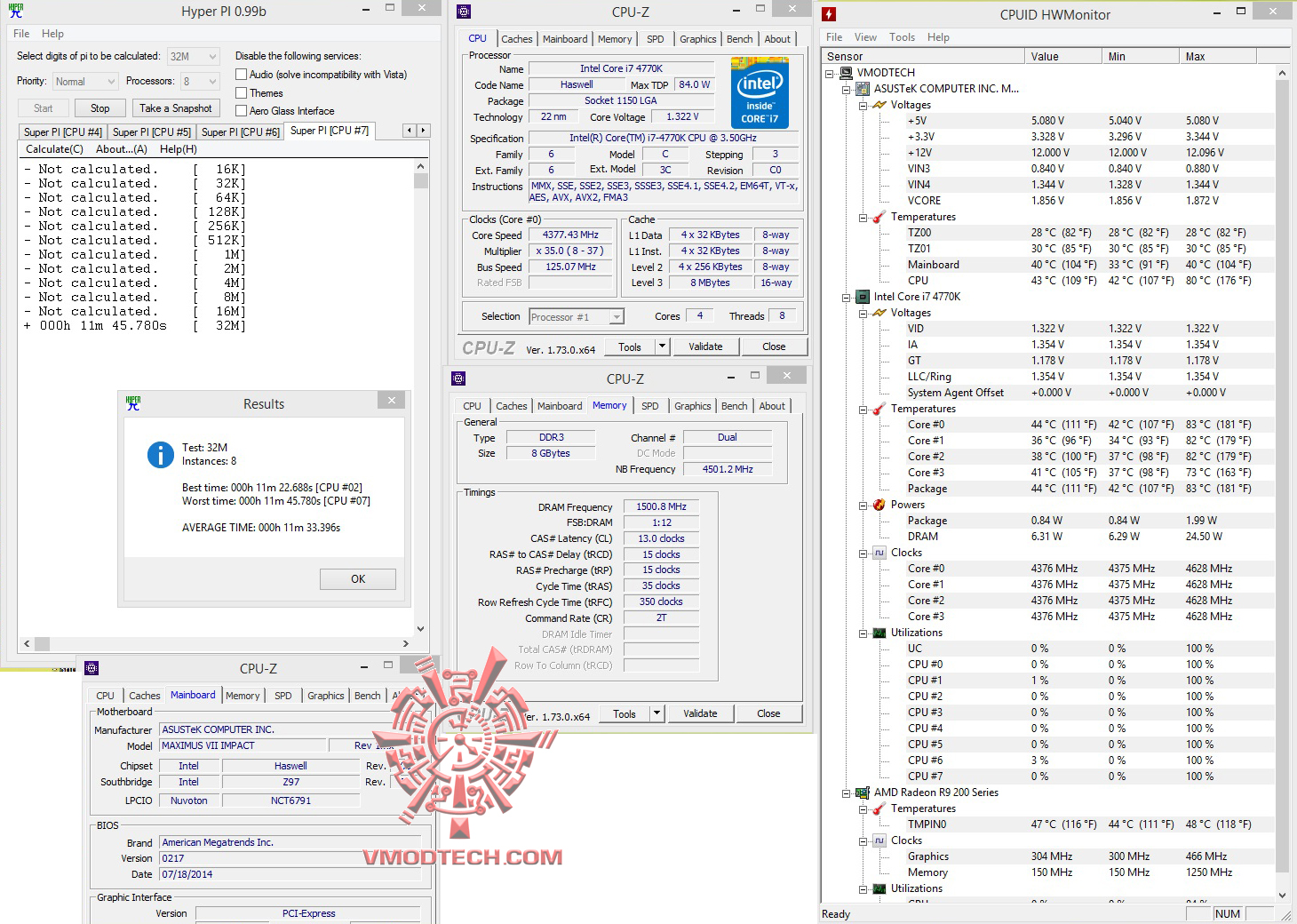Click the Temperatures icon under AMD Radeon node
Image resolution: width=1297 pixels, height=924 pixels.
pos(879,808)
